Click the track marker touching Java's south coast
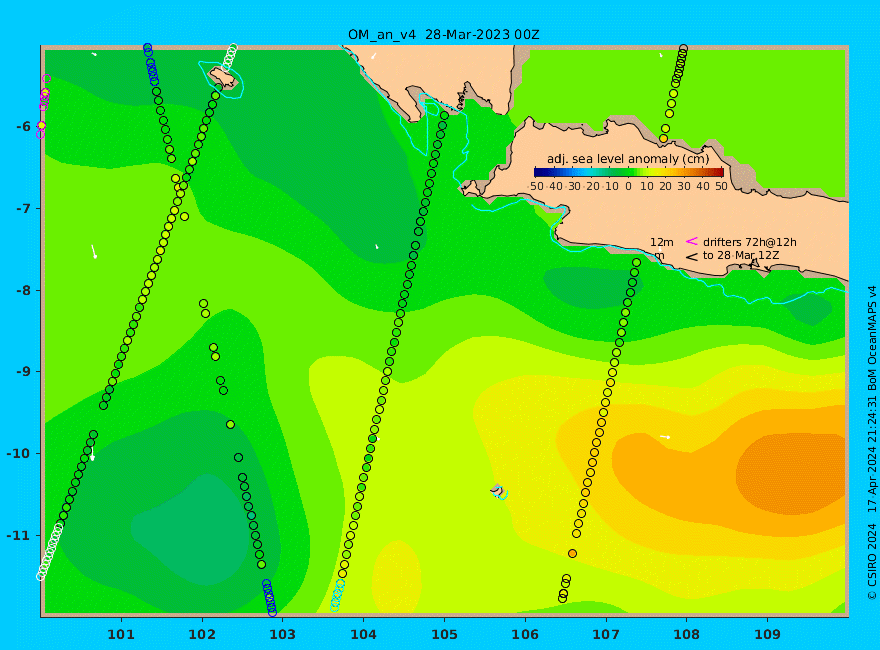 [636, 263]
